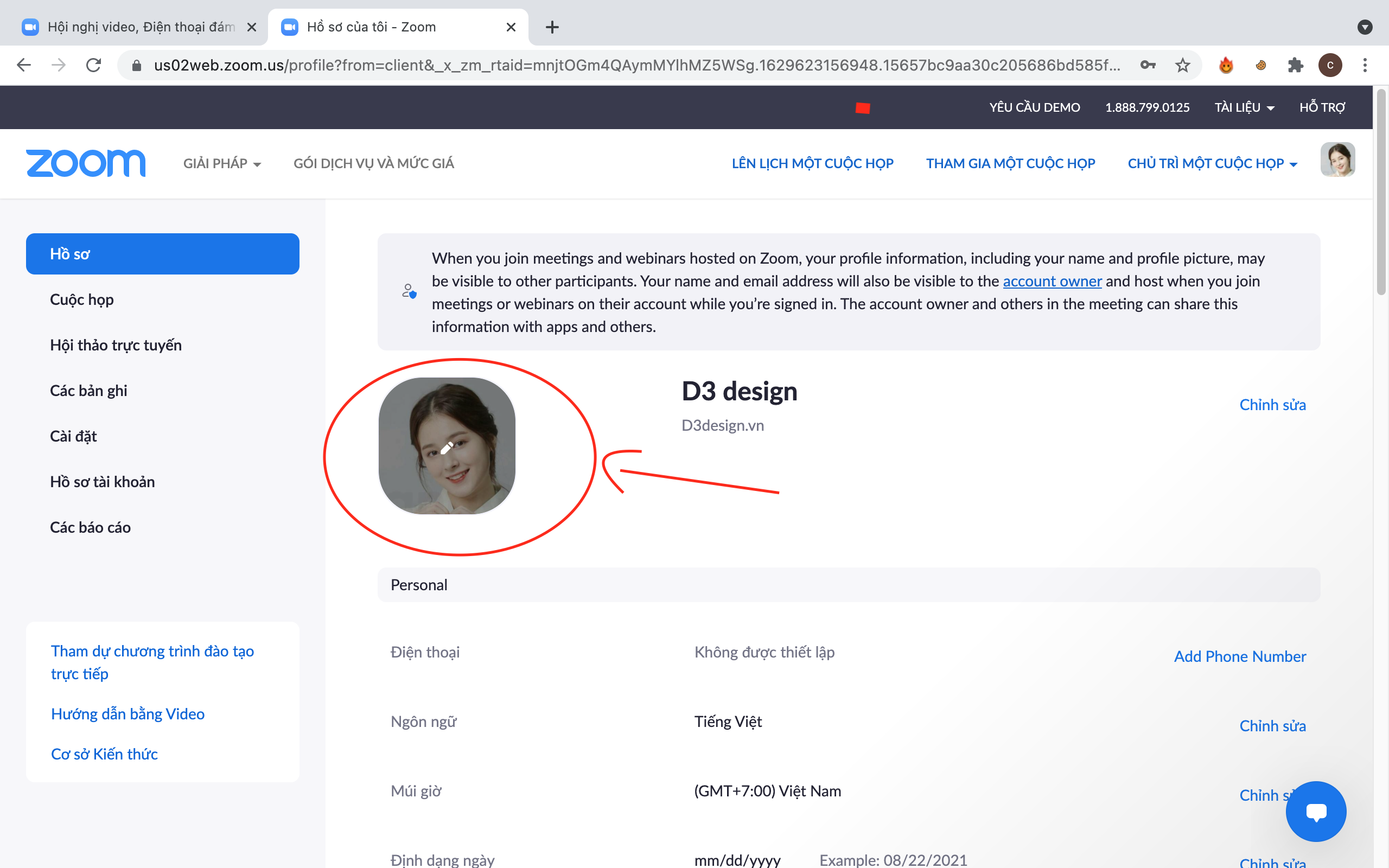Click Tham dự chương trình đào tạo link

tap(152, 662)
